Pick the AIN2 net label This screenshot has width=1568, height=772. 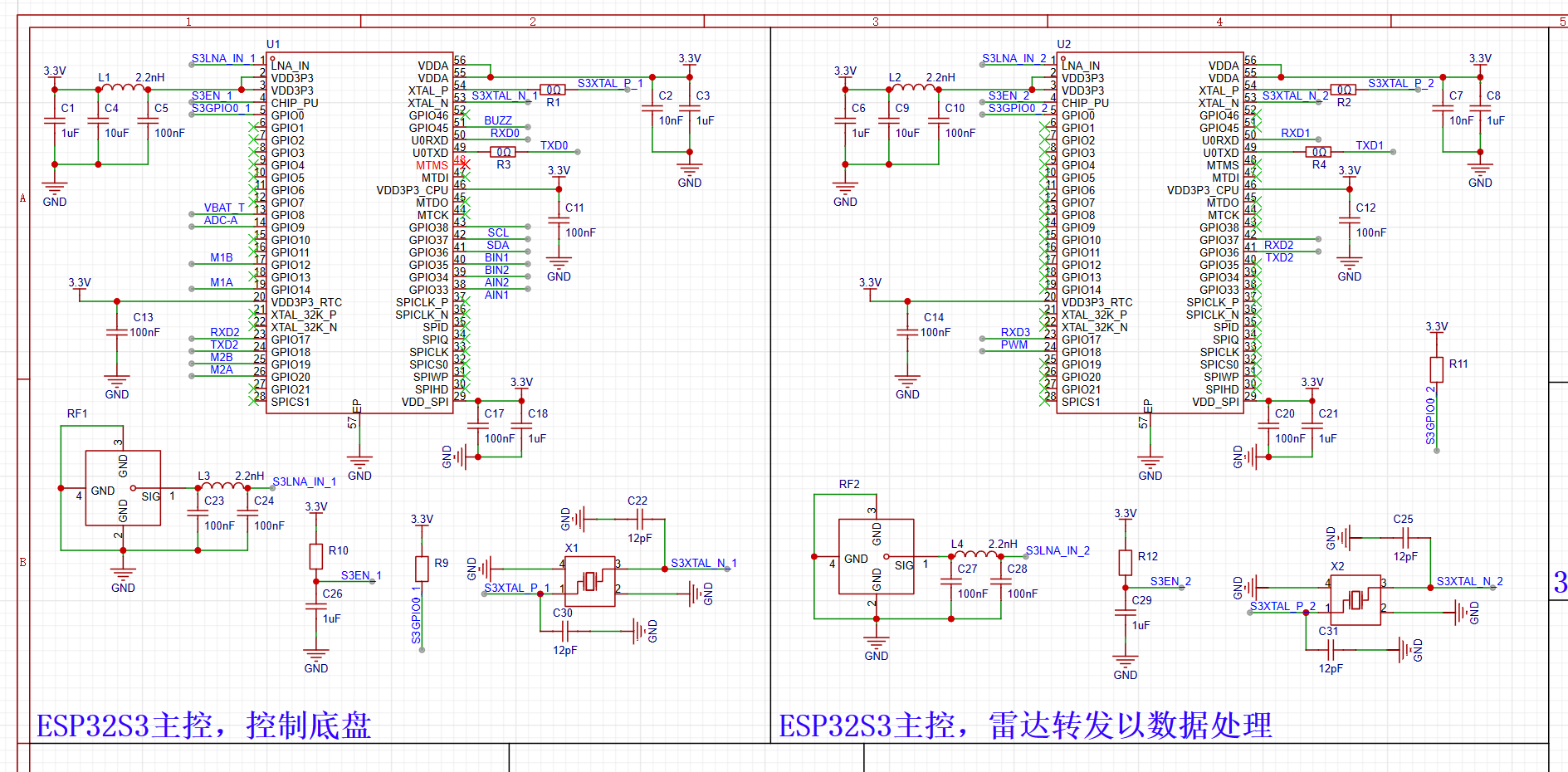(497, 282)
